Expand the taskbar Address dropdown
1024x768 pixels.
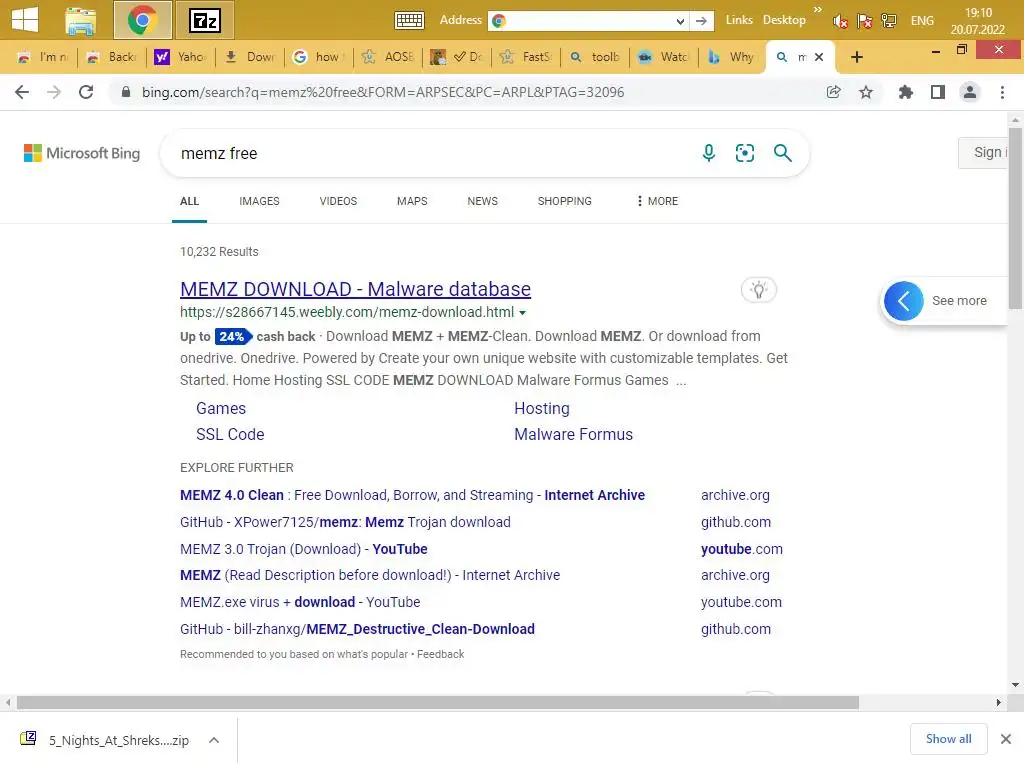click(680, 21)
